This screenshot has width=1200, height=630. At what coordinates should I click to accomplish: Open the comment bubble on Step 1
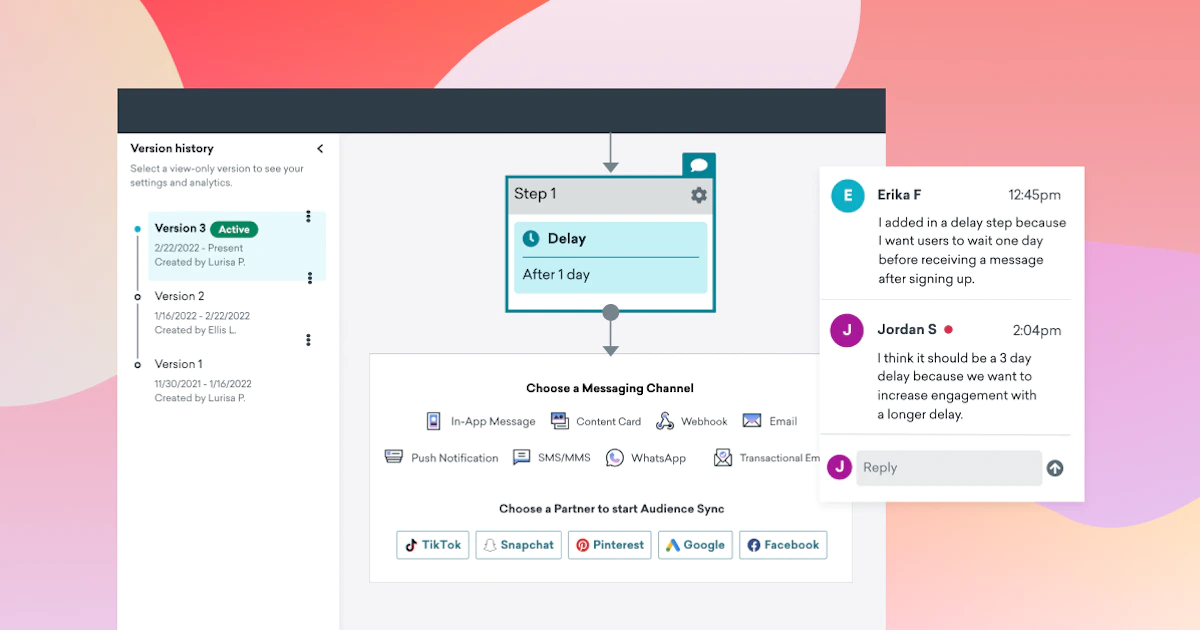(x=699, y=164)
